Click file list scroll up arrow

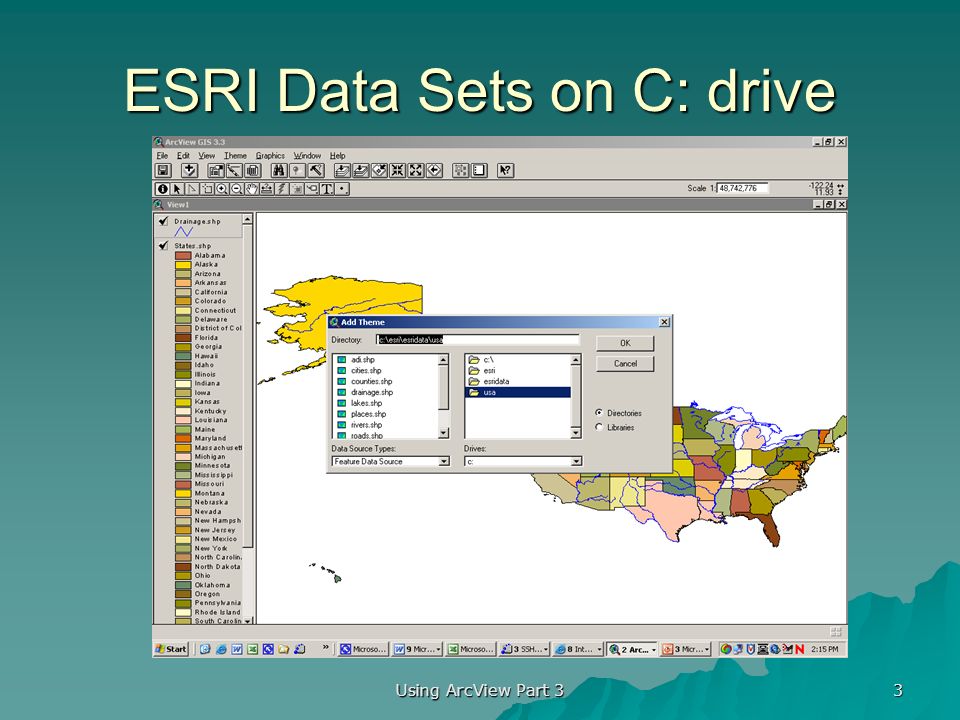pyautogui.click(x=444, y=360)
